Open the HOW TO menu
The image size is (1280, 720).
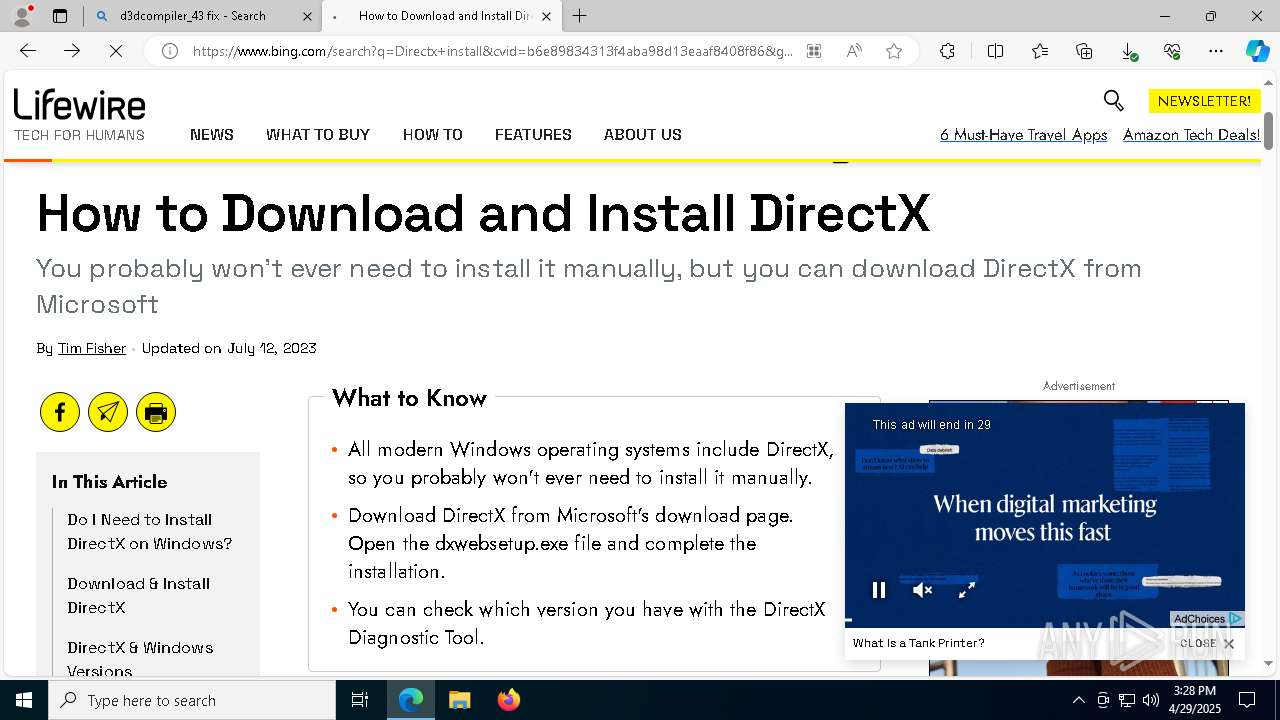(433, 135)
